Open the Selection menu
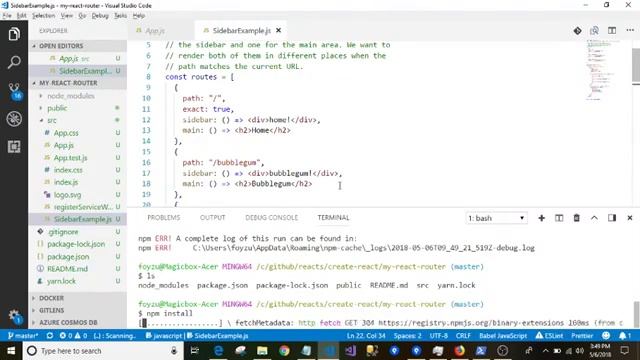 (x=43, y=16)
